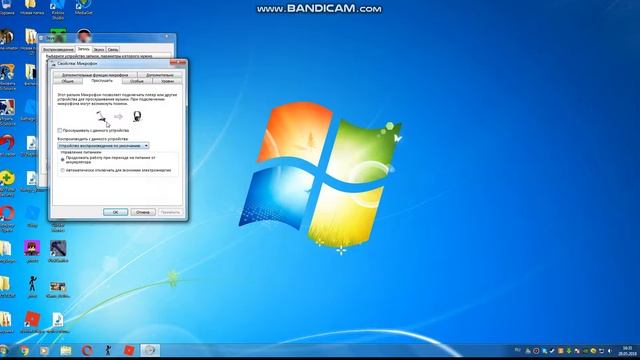Click the headphones icon in dialog
This screenshot has width=640, height=360.
pyautogui.click(x=138, y=117)
